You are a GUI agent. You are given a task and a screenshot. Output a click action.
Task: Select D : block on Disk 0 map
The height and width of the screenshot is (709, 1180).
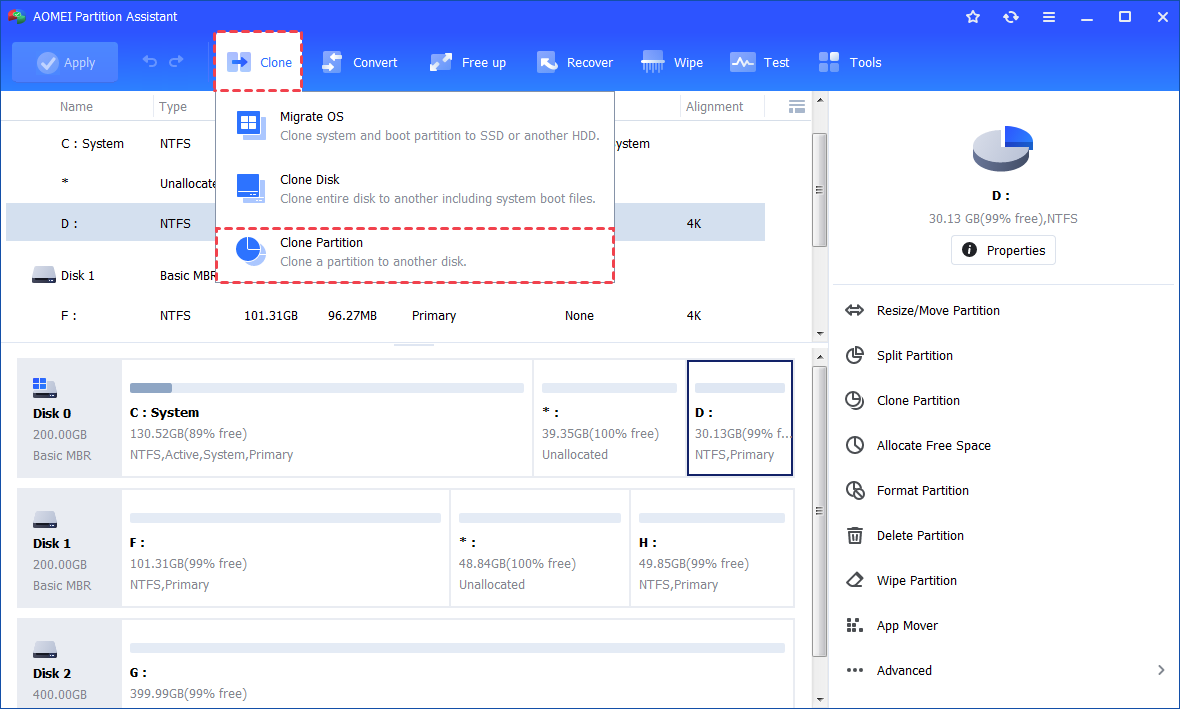coord(740,418)
